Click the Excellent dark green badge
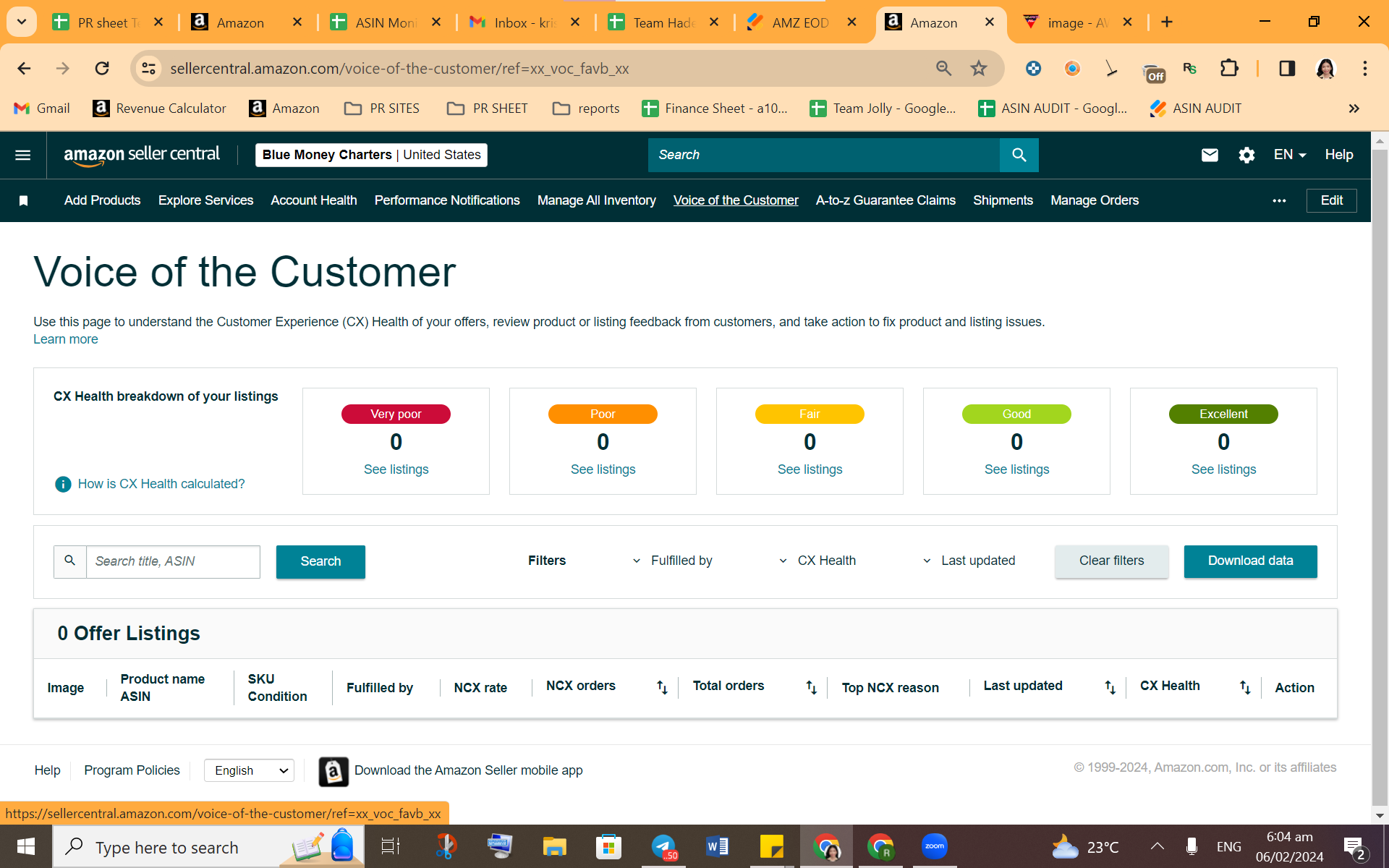Image resolution: width=1389 pixels, height=868 pixels. [x=1223, y=414]
